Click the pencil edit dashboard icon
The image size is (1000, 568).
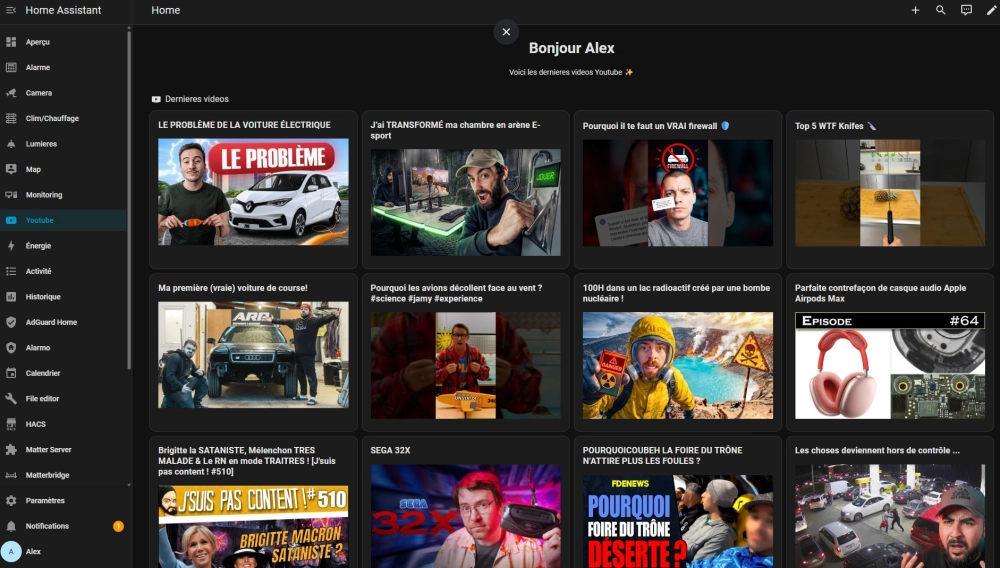click(992, 10)
